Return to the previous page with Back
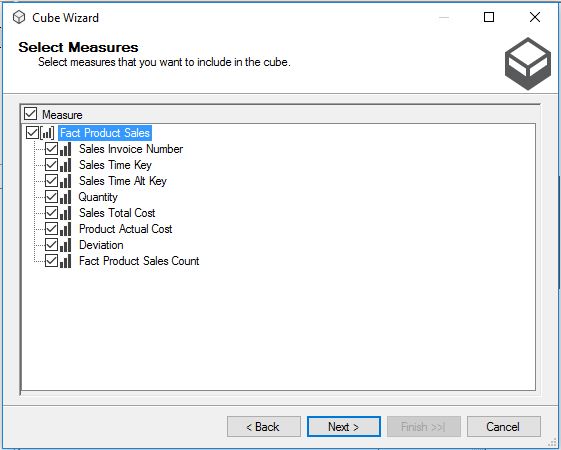 pos(264,426)
